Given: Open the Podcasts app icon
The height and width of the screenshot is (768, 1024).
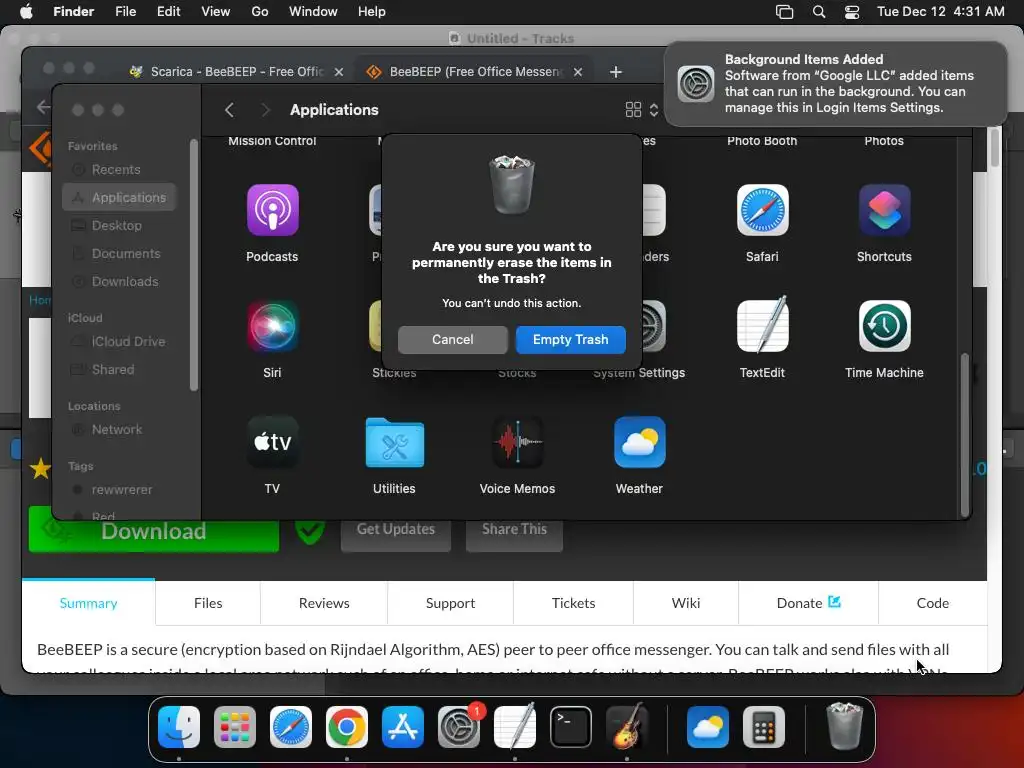Looking at the screenshot, I should (272, 210).
